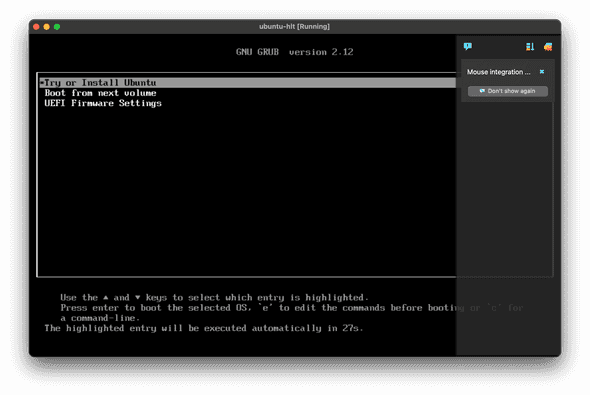This screenshot has width=590, height=395.
Task: Close the VM window with red button
Action: [x=36, y=27]
